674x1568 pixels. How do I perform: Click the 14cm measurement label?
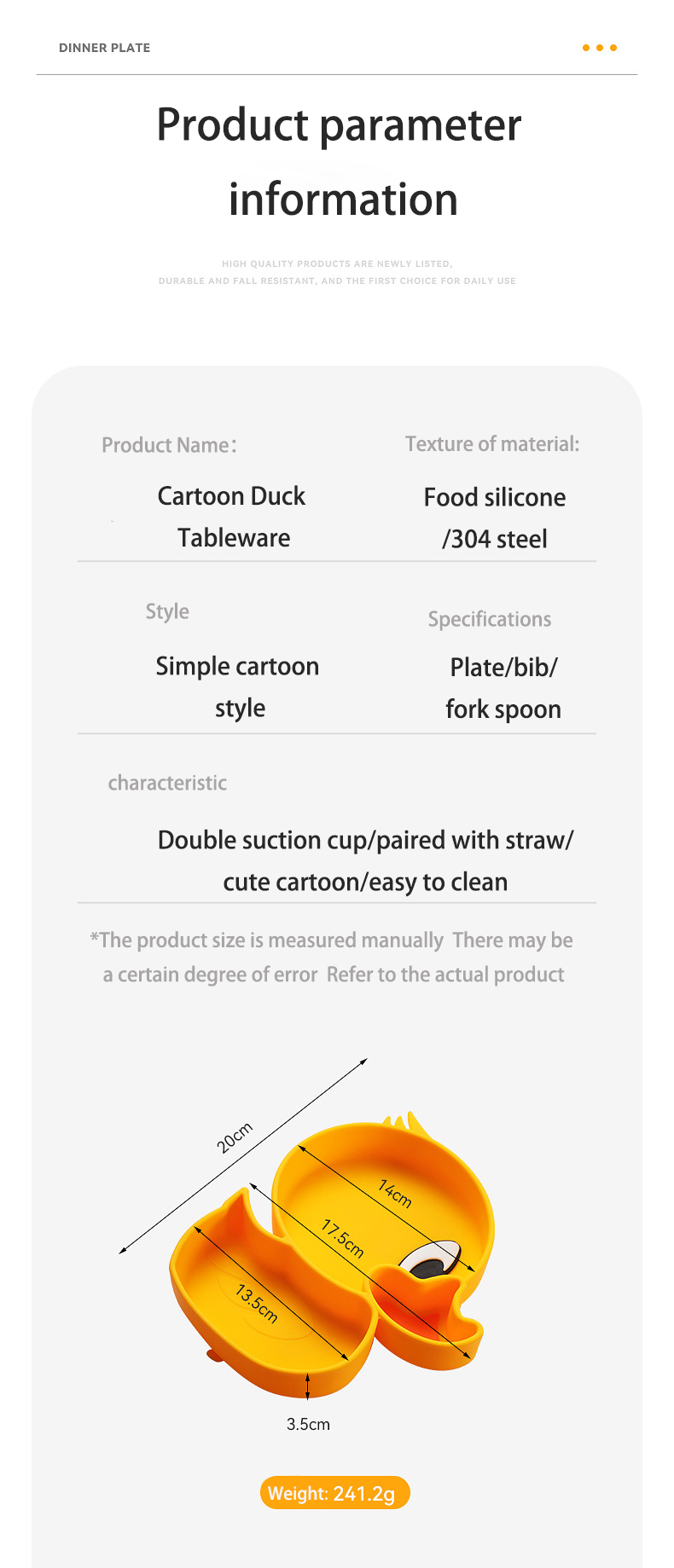395,1193
